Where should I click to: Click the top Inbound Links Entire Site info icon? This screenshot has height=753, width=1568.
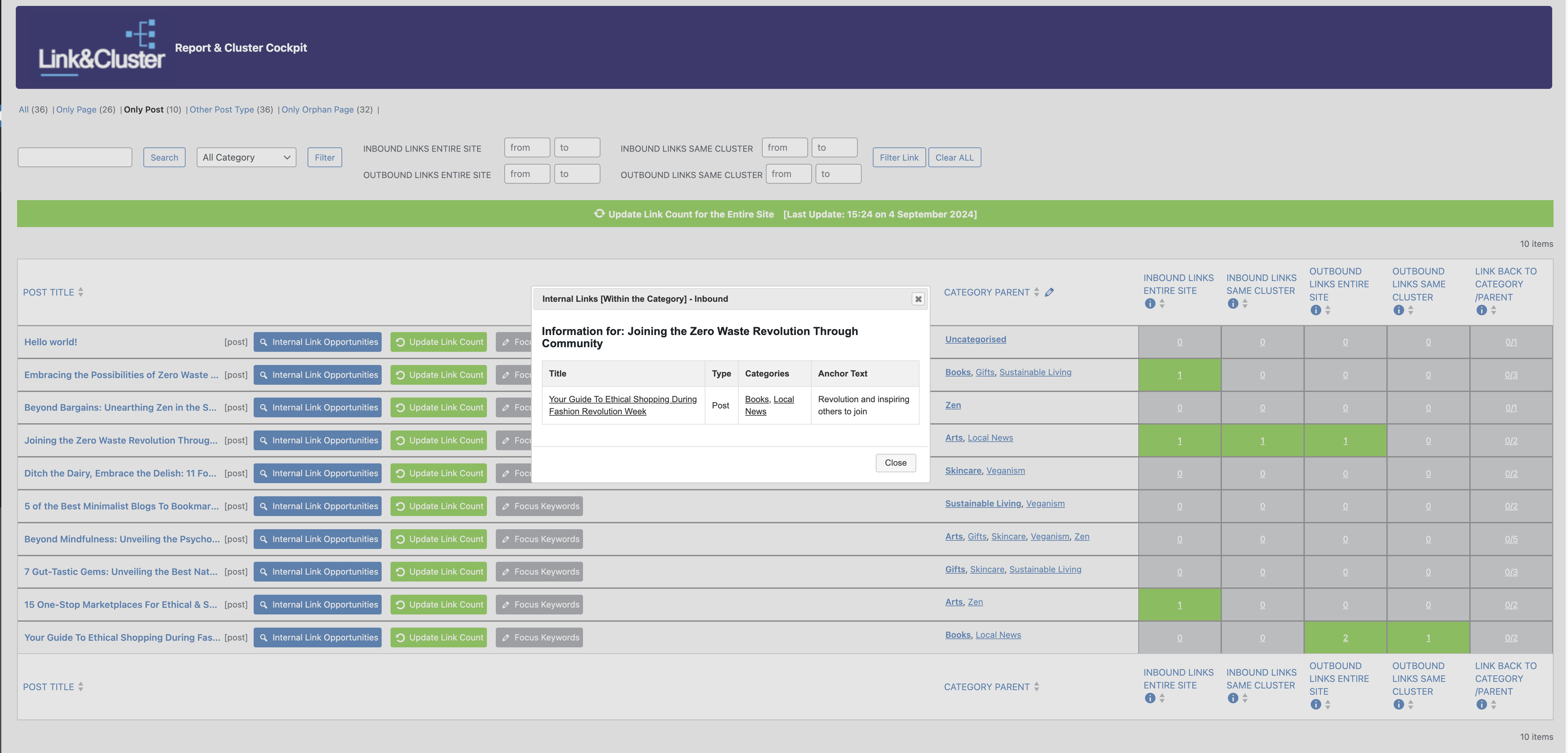tap(1150, 304)
